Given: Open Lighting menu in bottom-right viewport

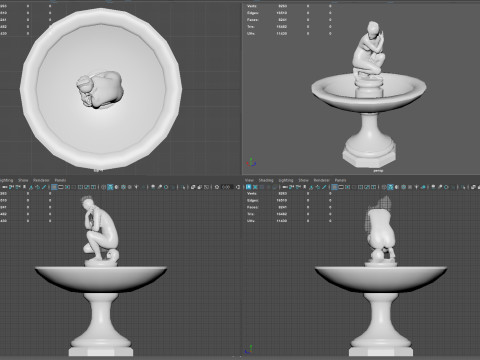Looking at the screenshot, I should (286, 180).
